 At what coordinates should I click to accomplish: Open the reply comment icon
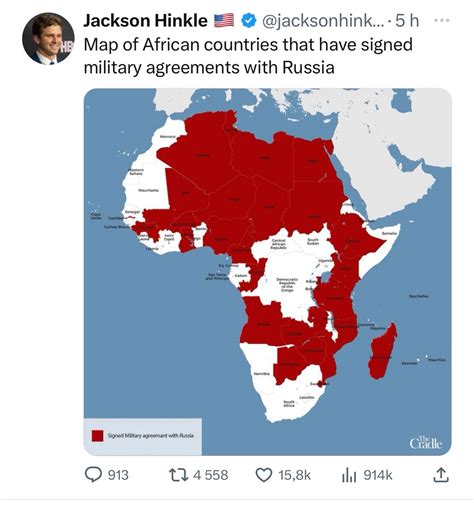(93, 475)
